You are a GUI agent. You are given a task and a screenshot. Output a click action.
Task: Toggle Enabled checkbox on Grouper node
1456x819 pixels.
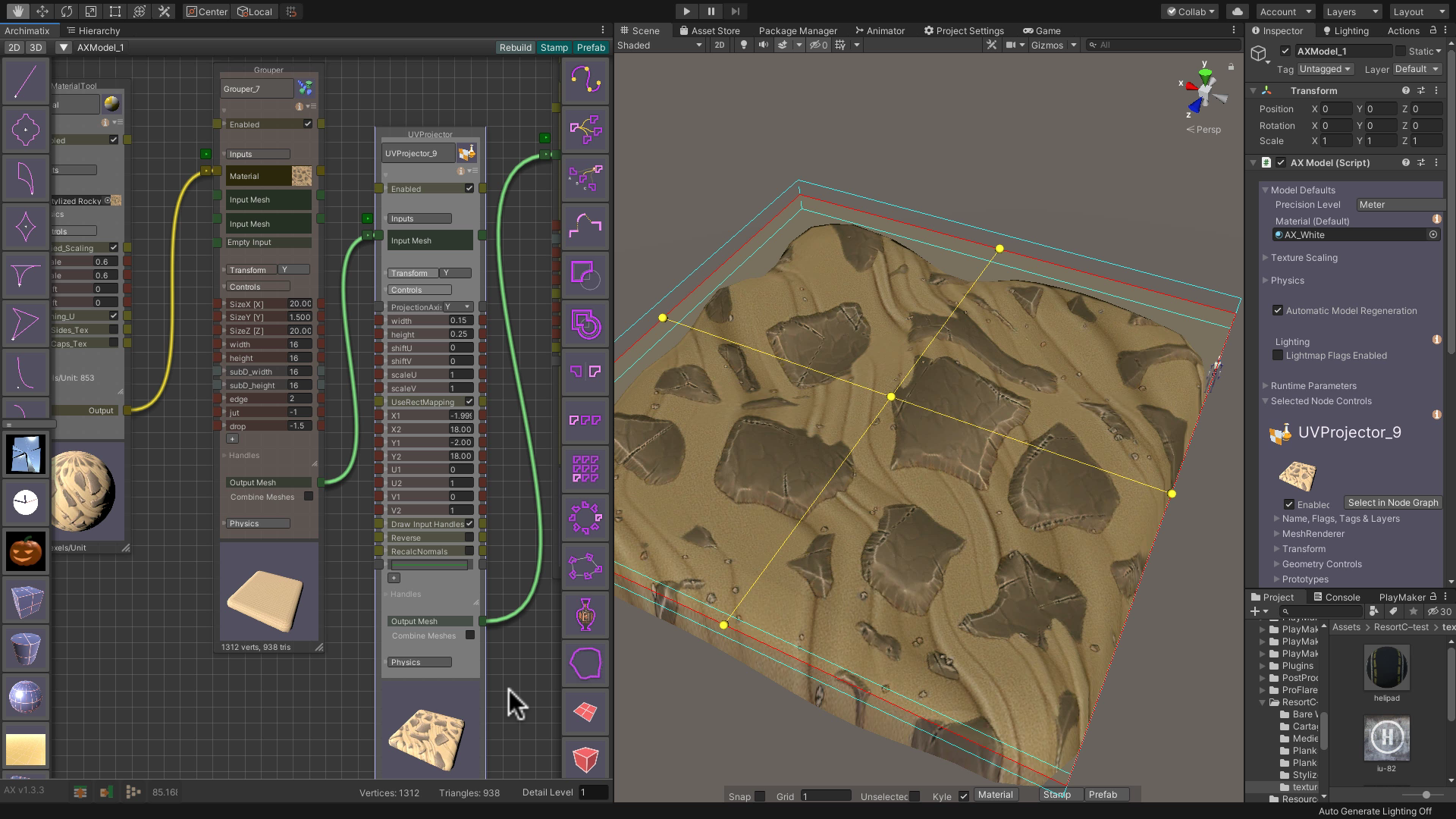308,124
